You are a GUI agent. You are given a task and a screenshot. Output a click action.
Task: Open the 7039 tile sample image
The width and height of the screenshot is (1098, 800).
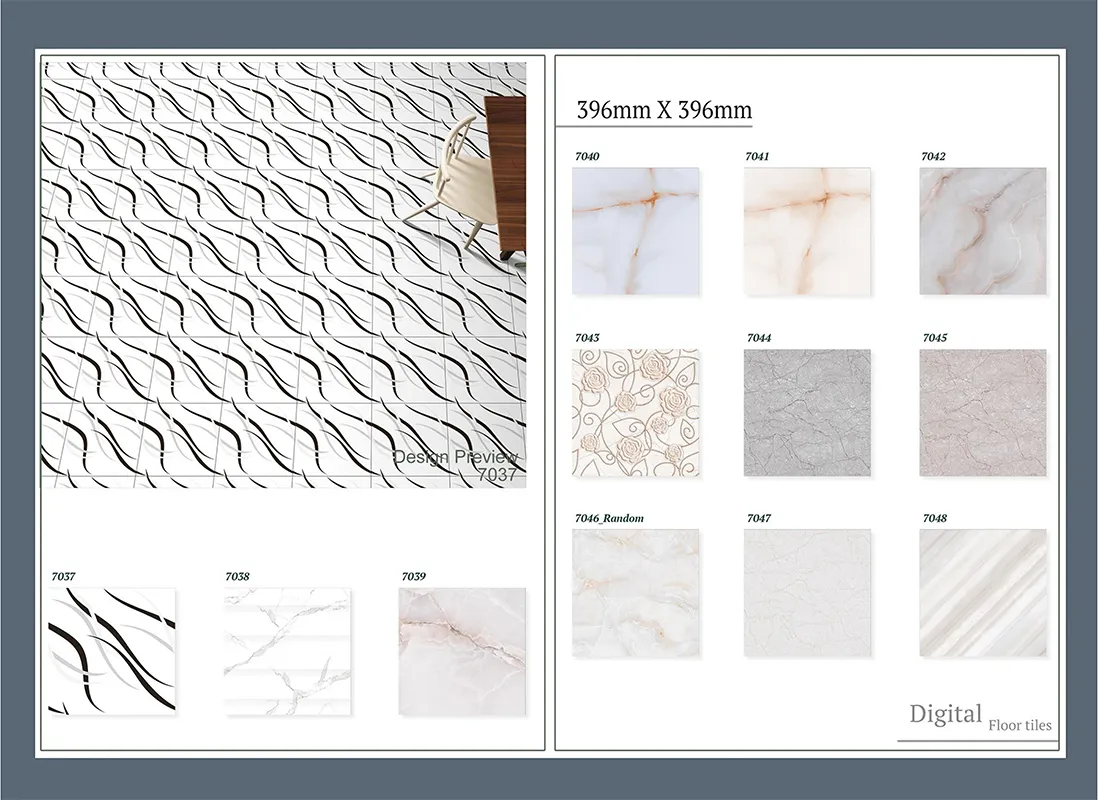pos(462,651)
